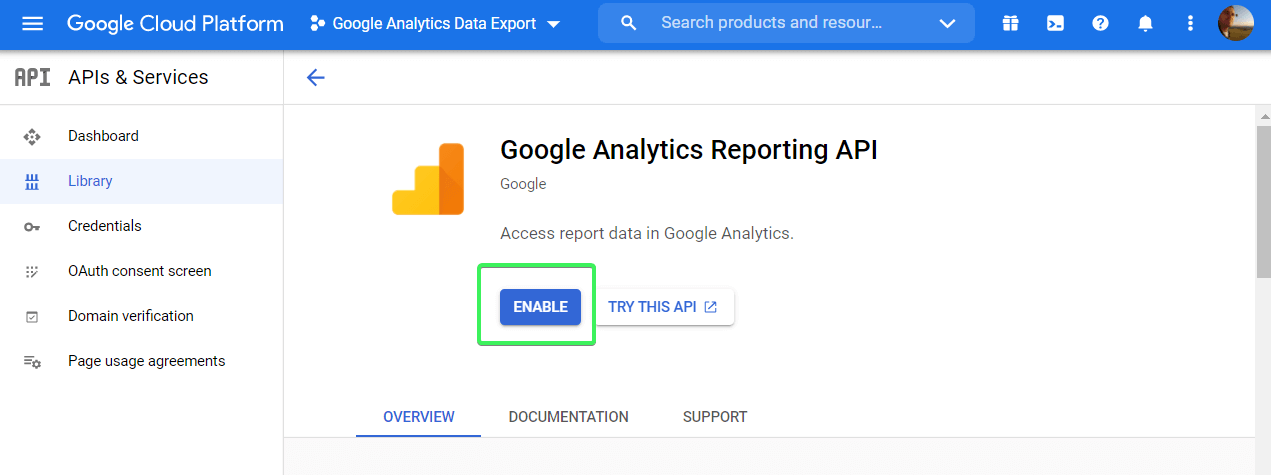Click the APIs & Services heading
The height and width of the screenshot is (475, 1271).
[x=138, y=77]
